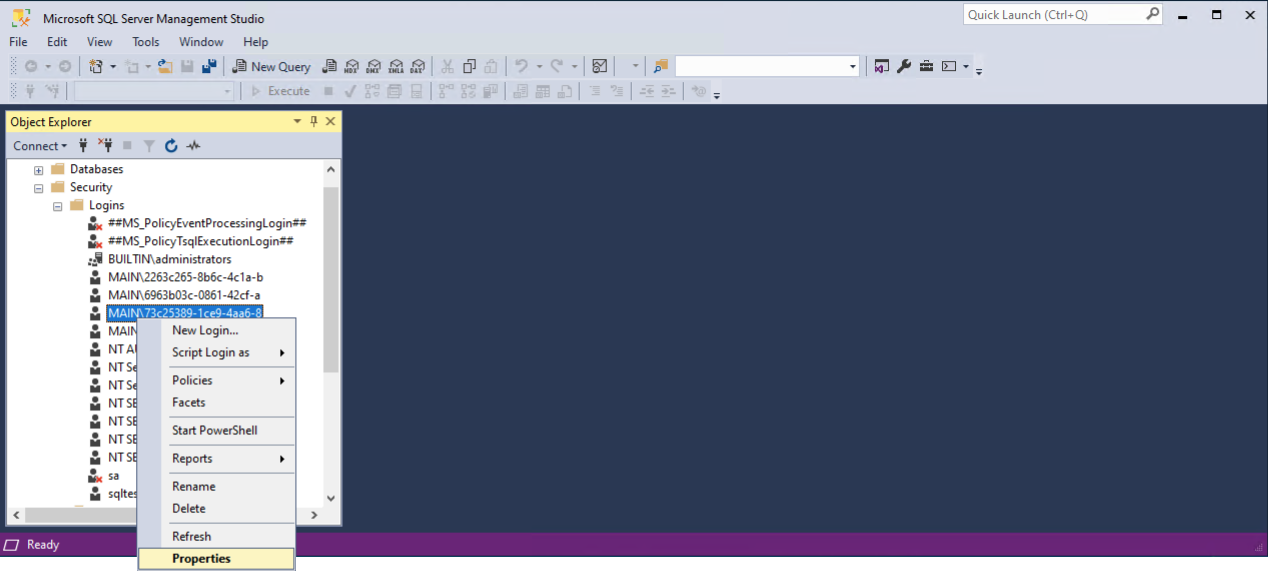Screen dimensions: 1270x572
Task: Select Start PowerShell menu entry
Action: pyautogui.click(x=216, y=430)
